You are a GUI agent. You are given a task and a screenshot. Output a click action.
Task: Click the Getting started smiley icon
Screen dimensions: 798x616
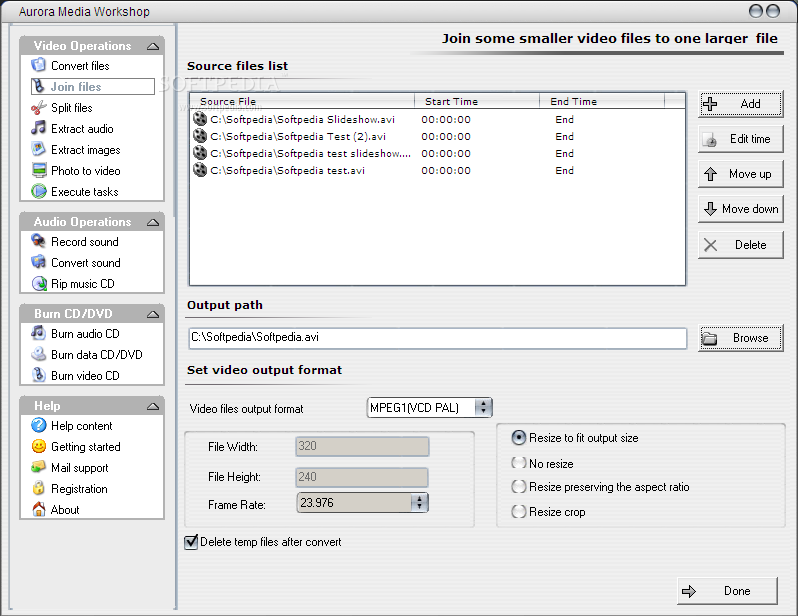(39, 446)
